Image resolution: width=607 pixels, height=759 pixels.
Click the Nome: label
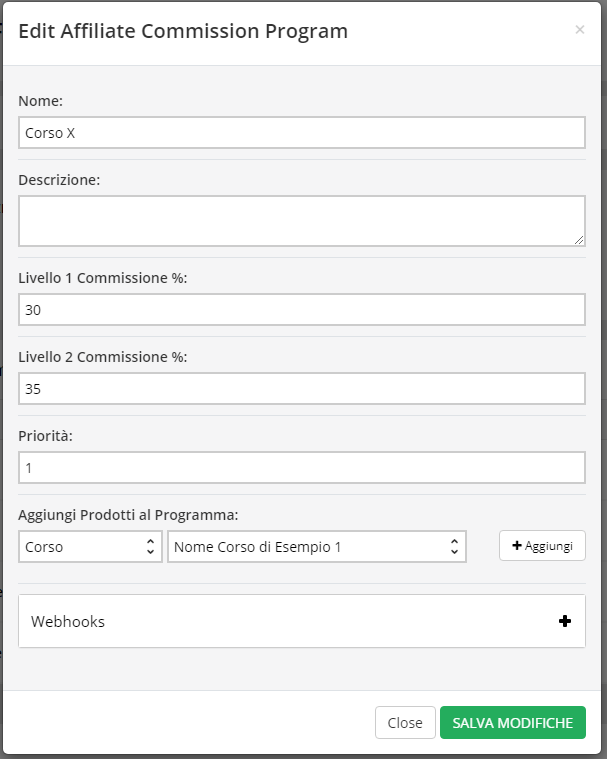(41, 101)
